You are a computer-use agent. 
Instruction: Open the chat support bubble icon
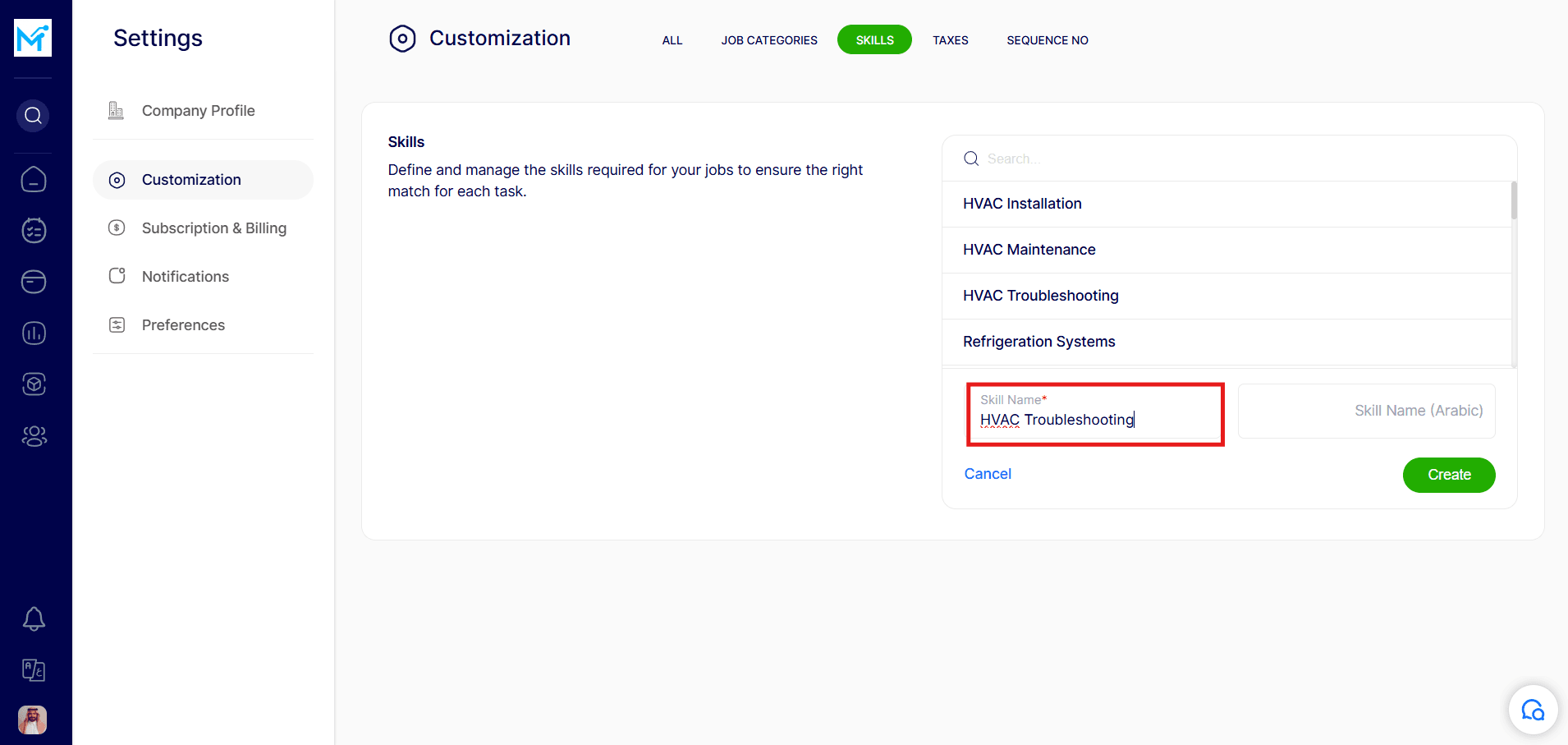[x=1532, y=710]
